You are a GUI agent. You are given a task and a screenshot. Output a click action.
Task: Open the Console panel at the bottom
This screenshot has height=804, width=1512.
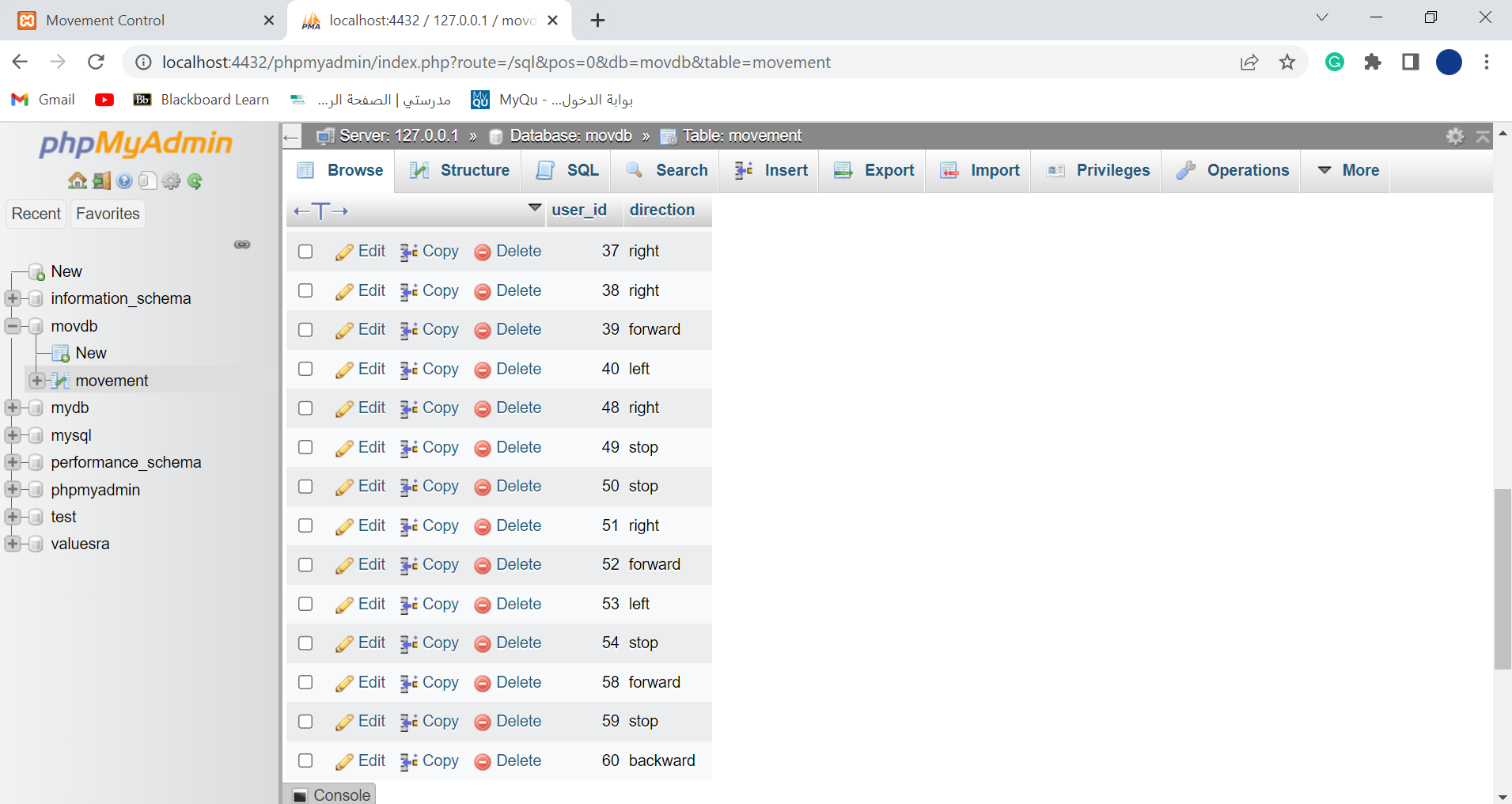click(329, 795)
